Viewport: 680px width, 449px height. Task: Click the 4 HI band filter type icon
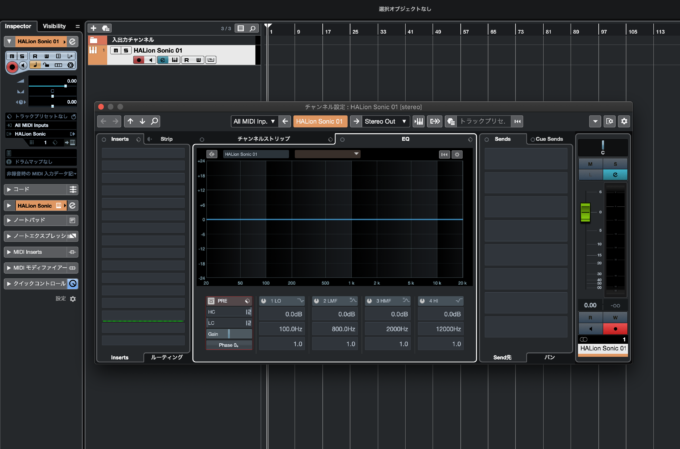point(459,301)
